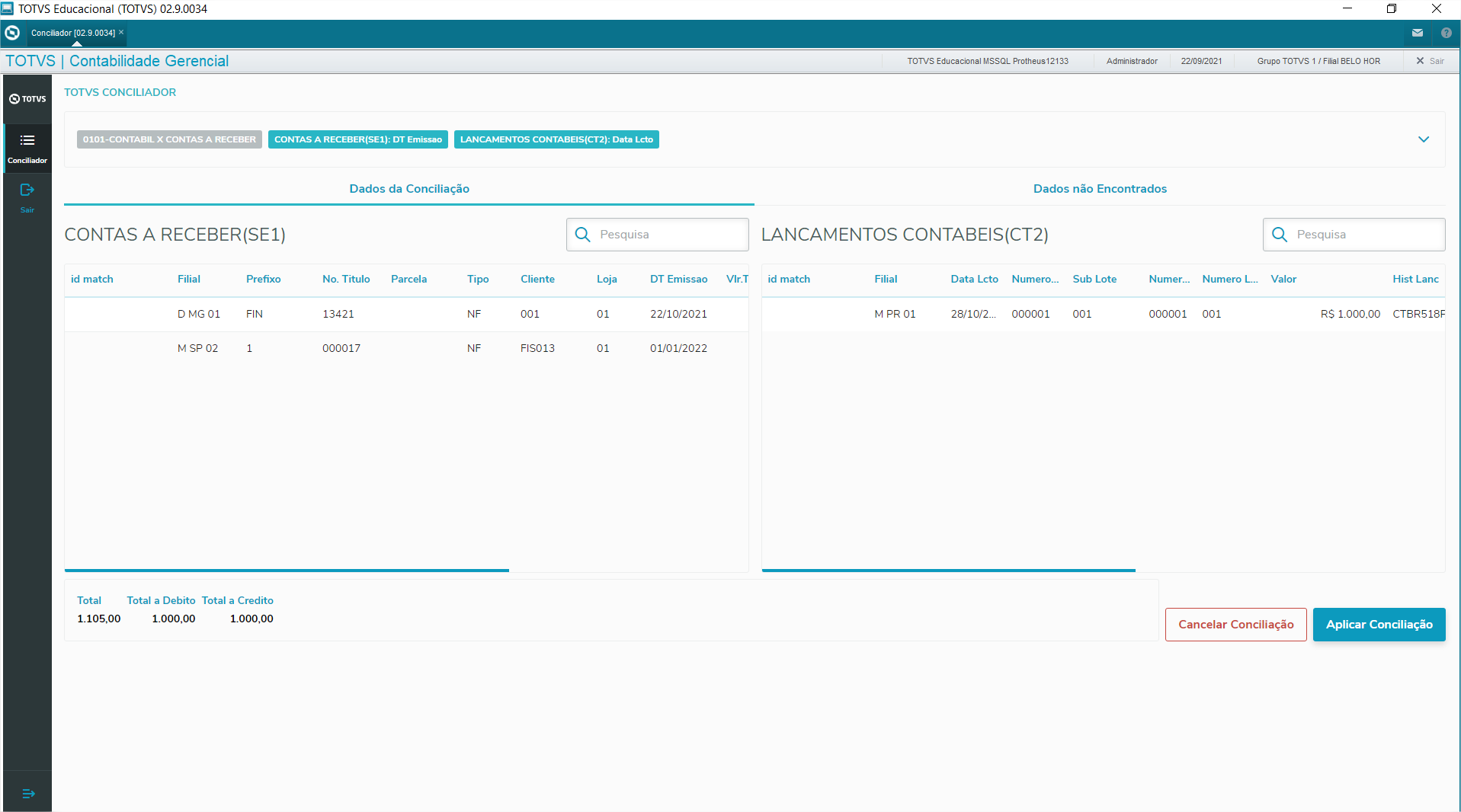Click the TOTVS logo in the sidebar
The width and height of the screenshot is (1461, 812).
27,99
